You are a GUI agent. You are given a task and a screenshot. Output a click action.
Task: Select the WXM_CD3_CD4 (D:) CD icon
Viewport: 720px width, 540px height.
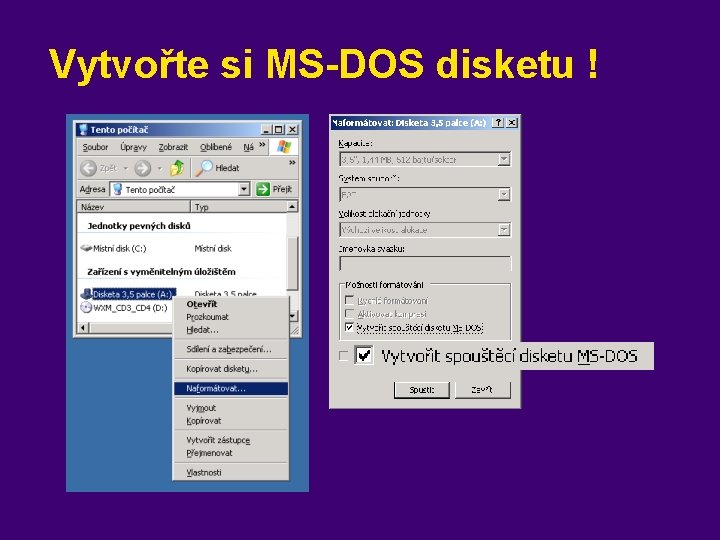pyautogui.click(x=86, y=307)
